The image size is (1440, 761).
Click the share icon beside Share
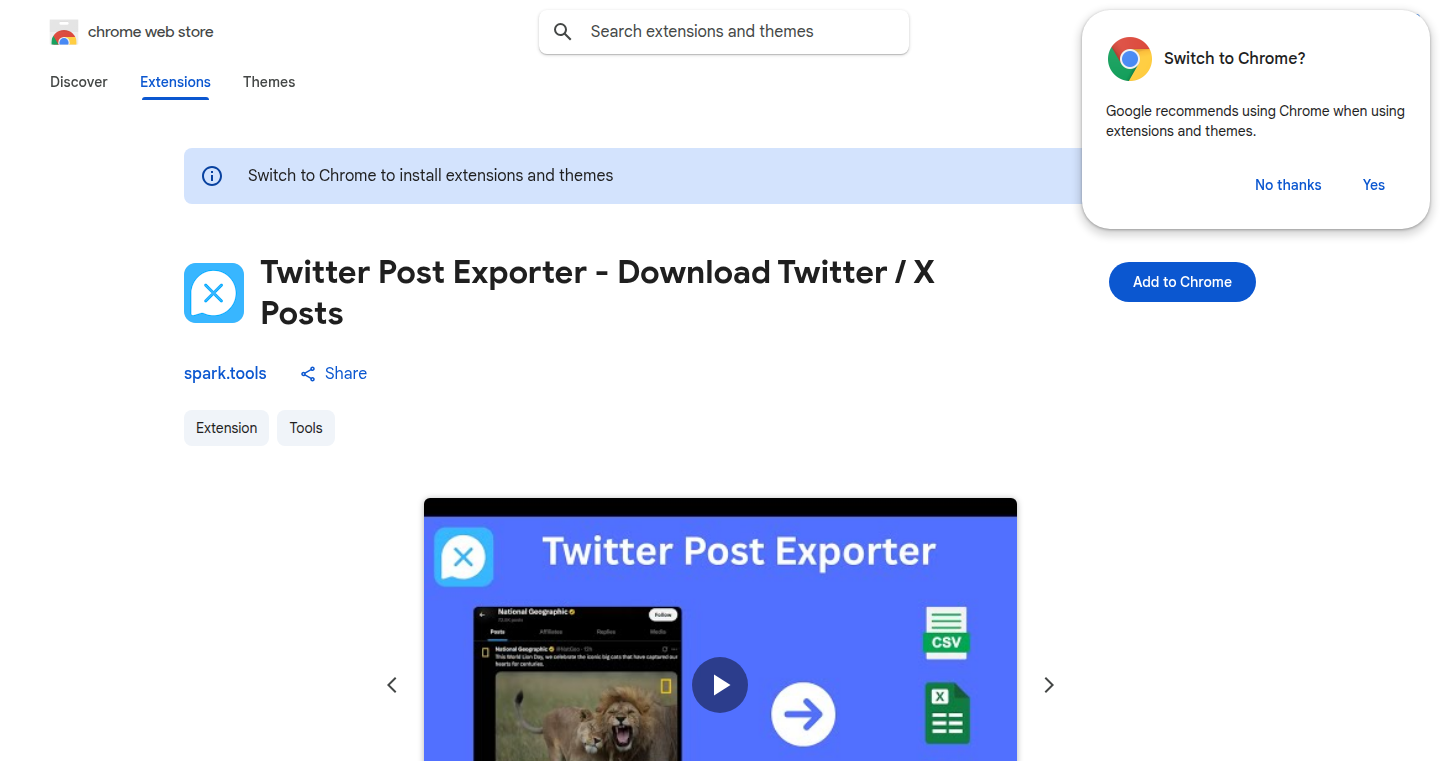(x=308, y=374)
